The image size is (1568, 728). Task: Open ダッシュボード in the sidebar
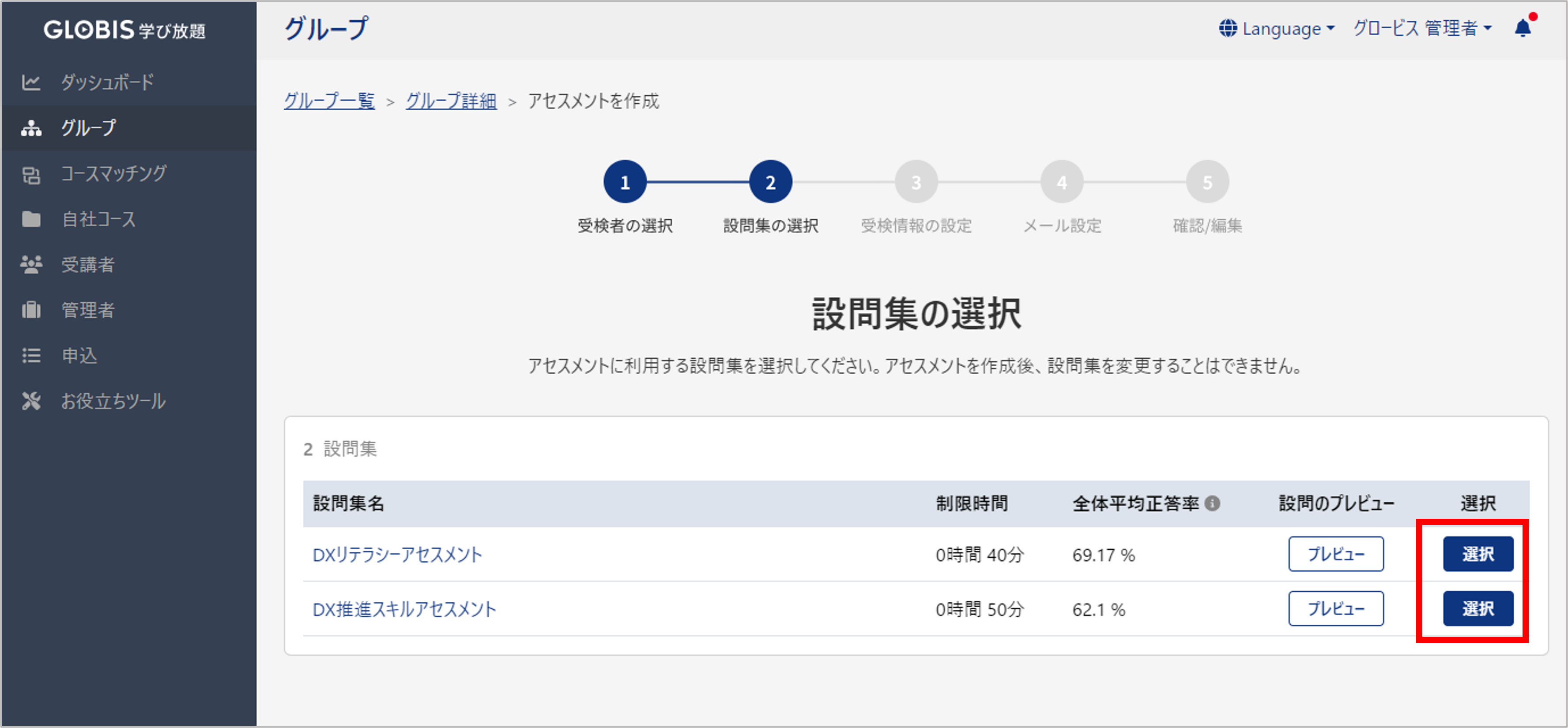point(129,82)
